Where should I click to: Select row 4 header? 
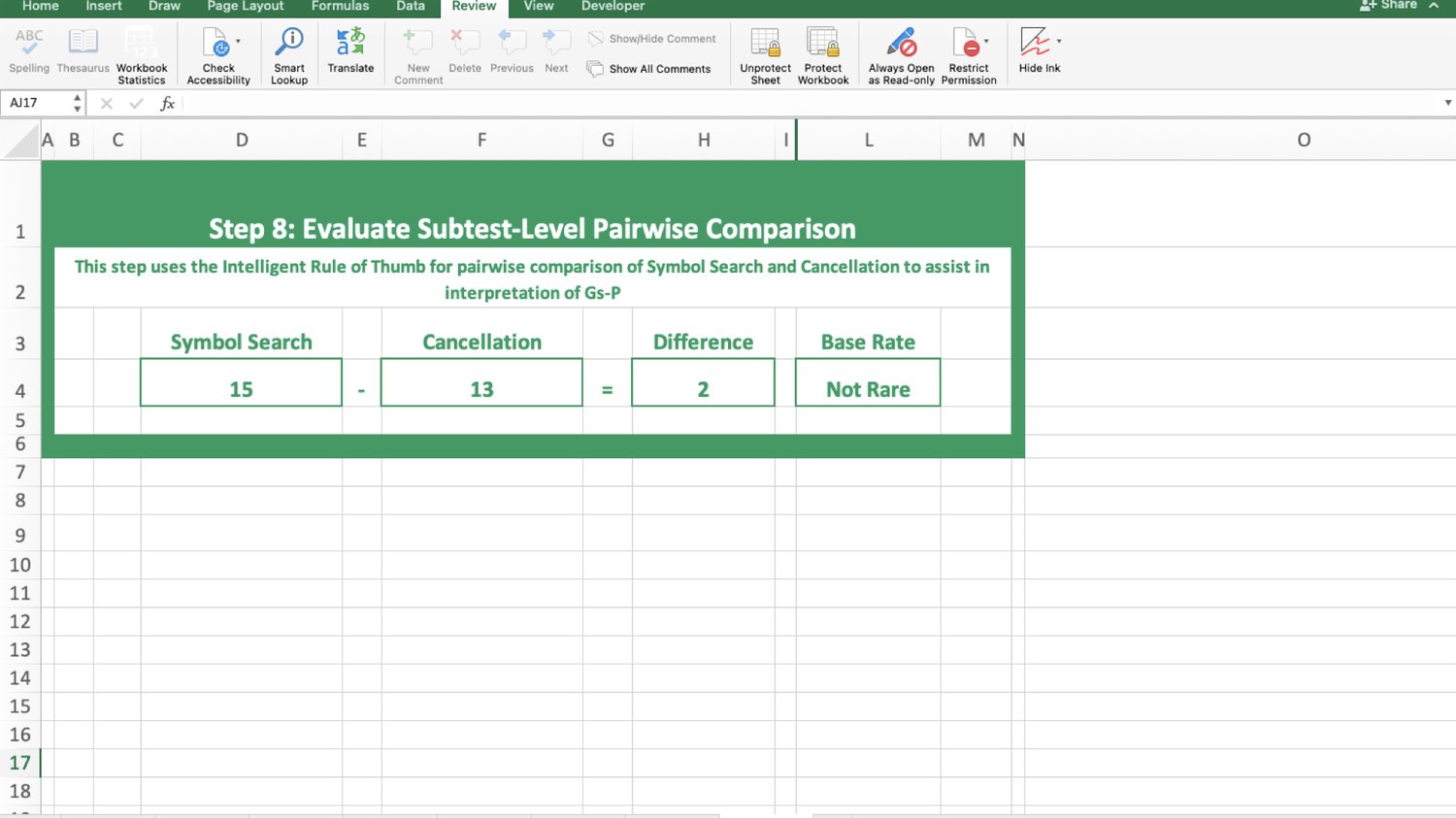click(x=19, y=390)
